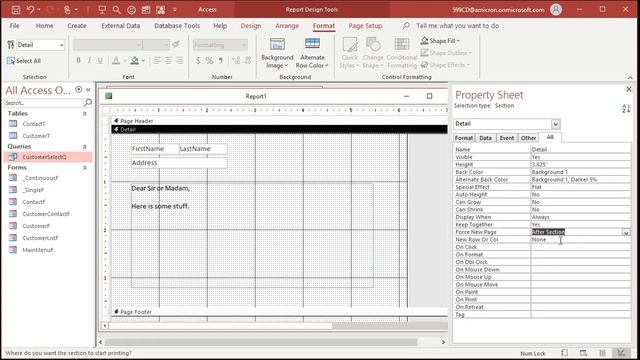This screenshot has height=360, width=640.
Task: Collapse the ribbon with the chevron arrow
Action: (630, 78)
